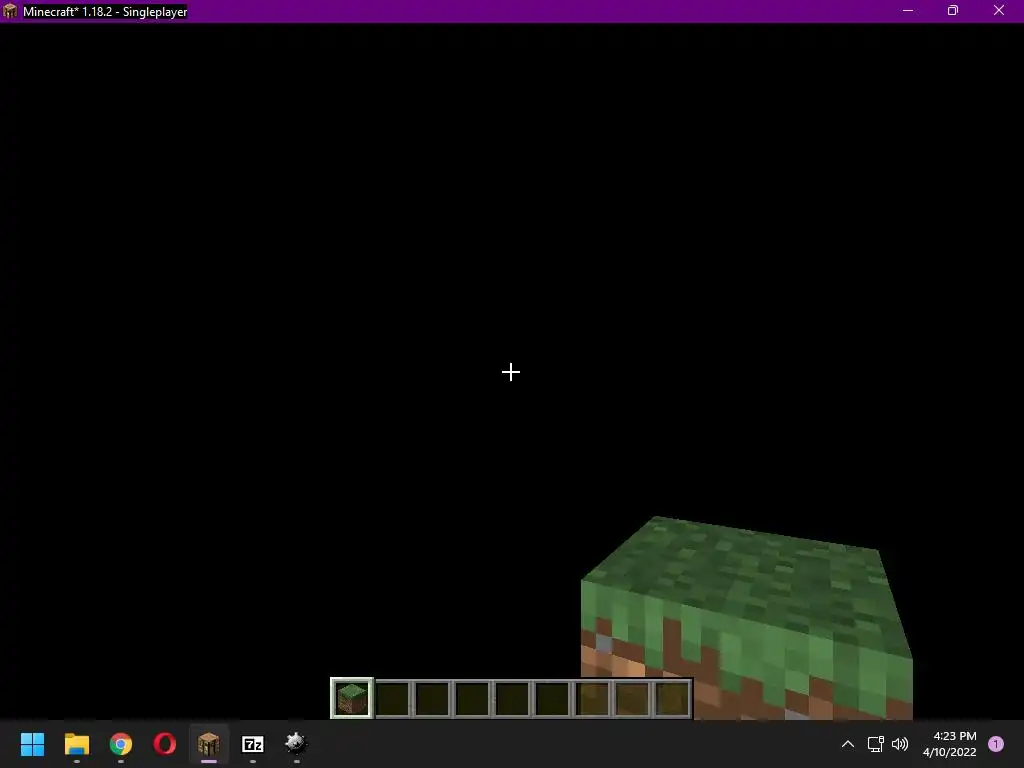Switch to the Minecraft taskbar icon
This screenshot has width=1024, height=768.
(209, 744)
